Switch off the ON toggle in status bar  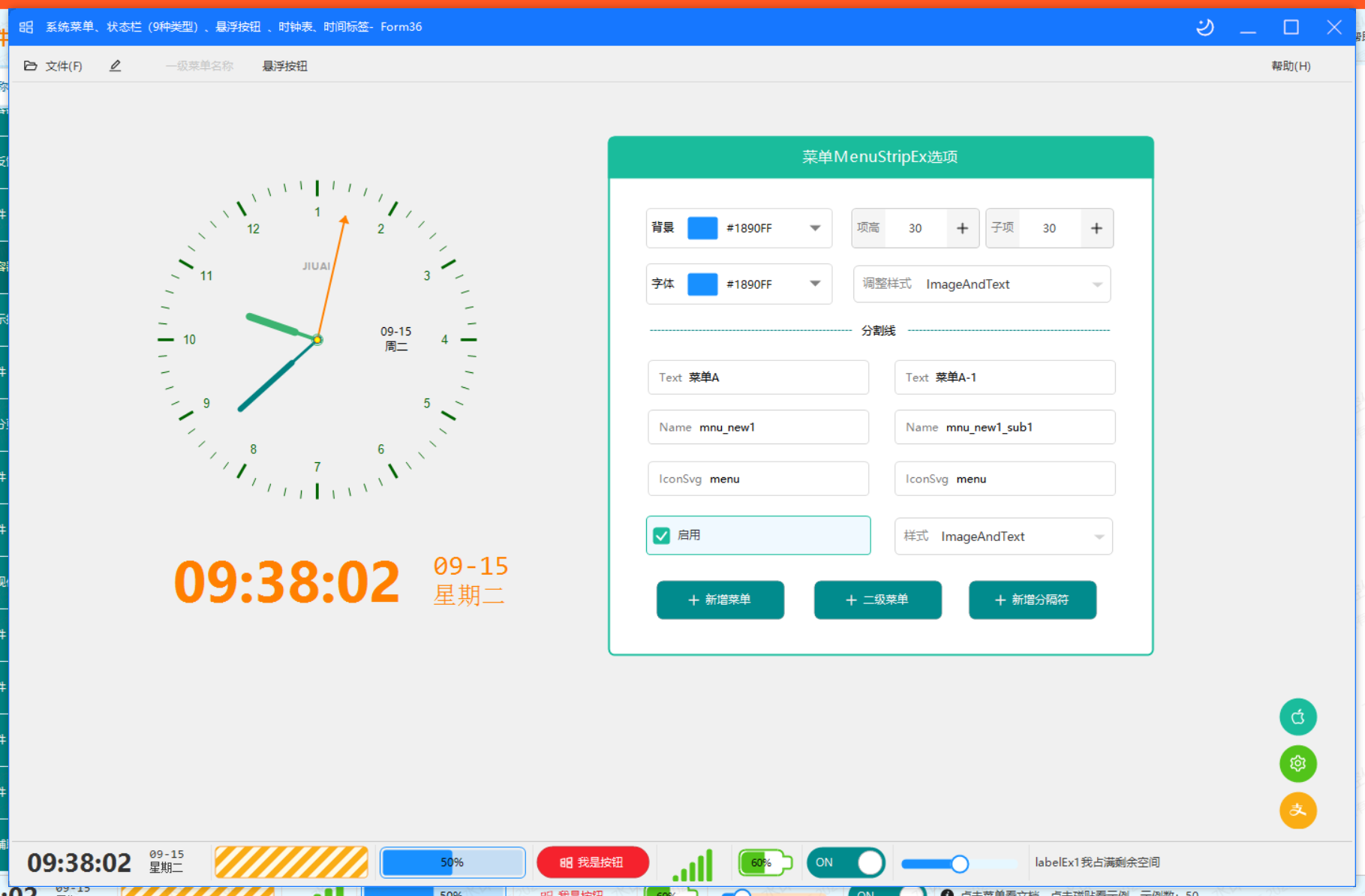click(x=846, y=863)
